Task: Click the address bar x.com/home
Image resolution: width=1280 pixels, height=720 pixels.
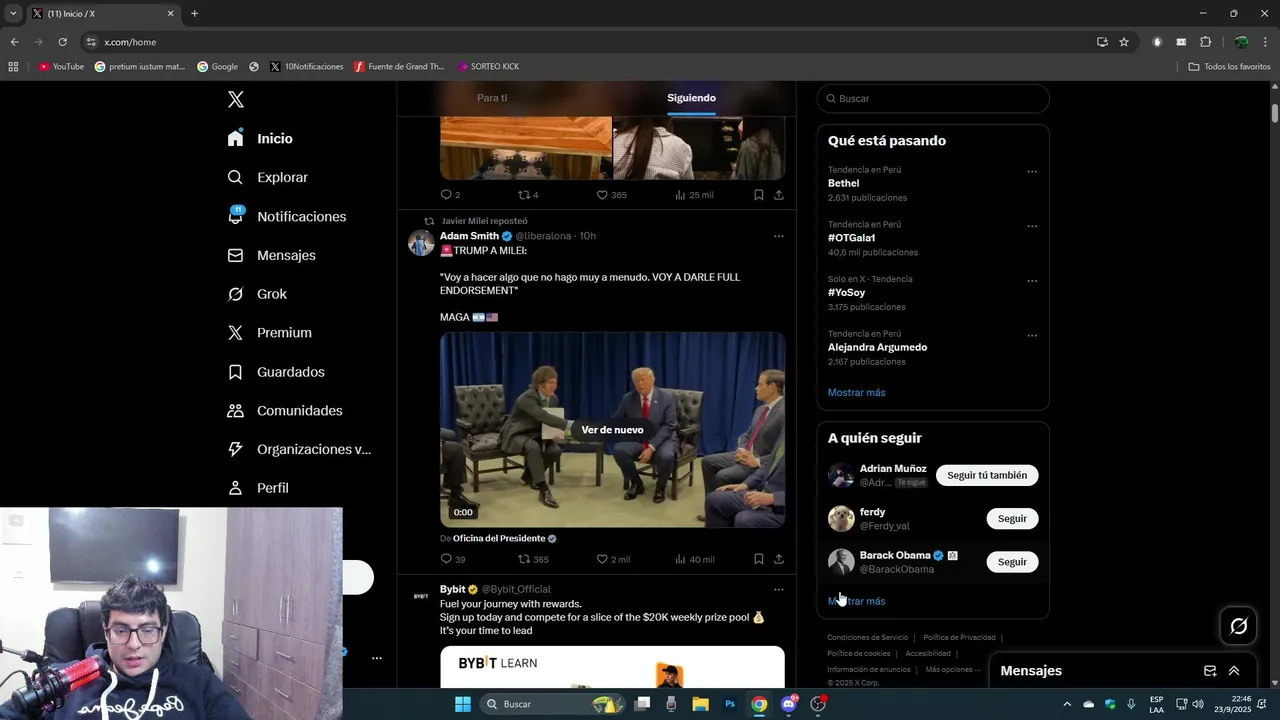Action: coord(590,42)
